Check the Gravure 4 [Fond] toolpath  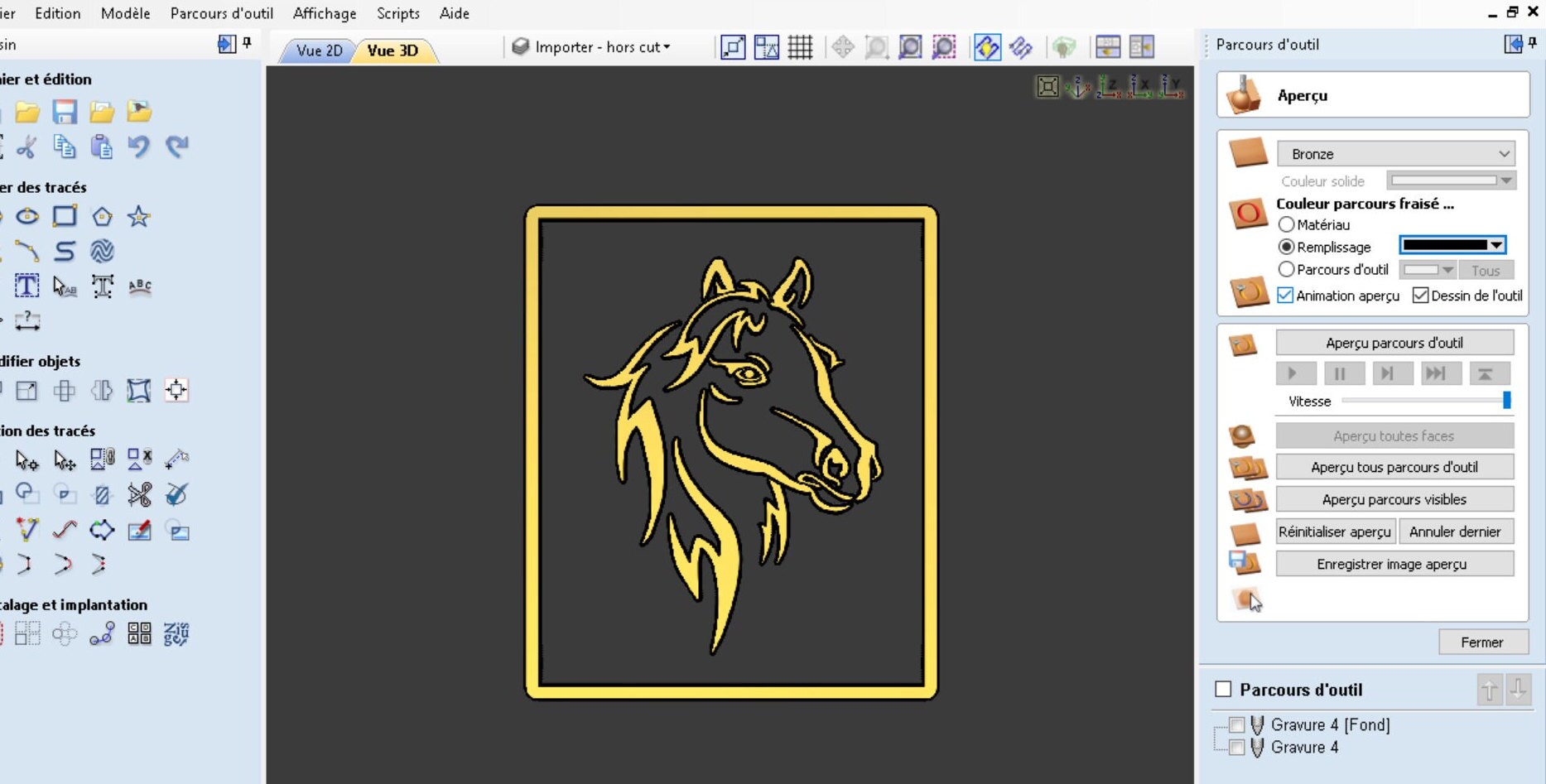[1237, 724]
